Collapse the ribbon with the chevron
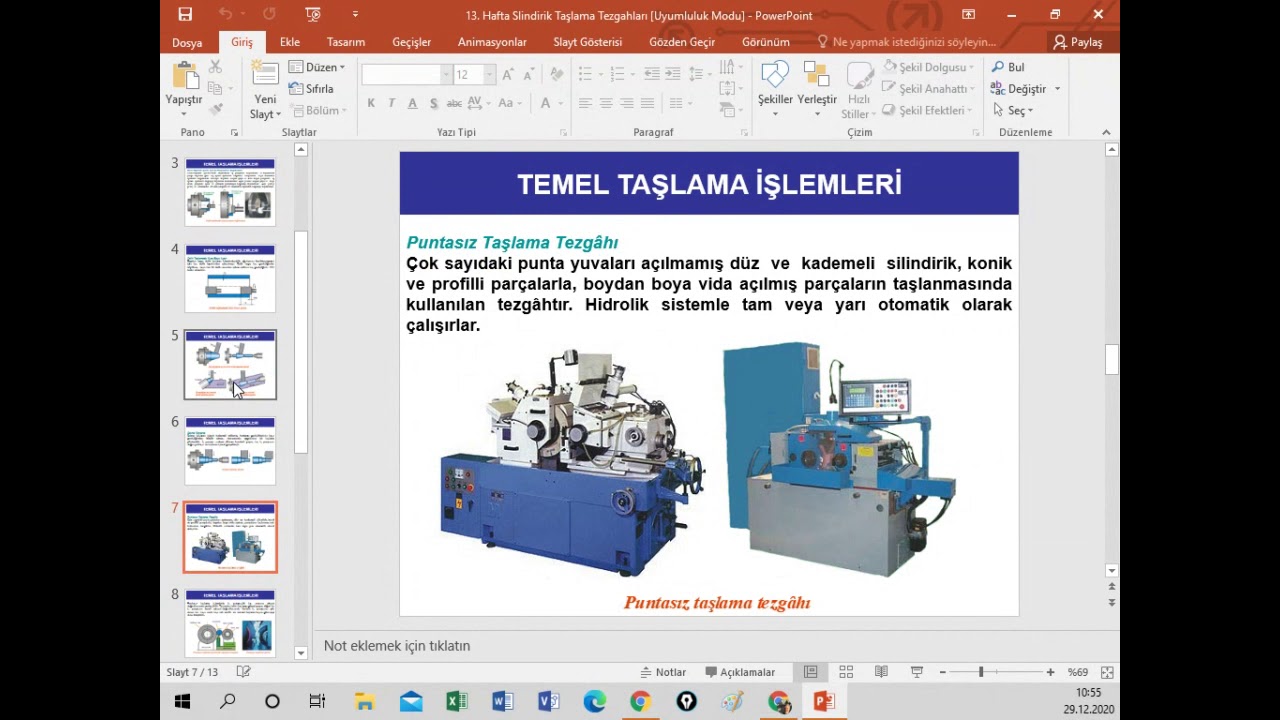The image size is (1280, 720). pyautogui.click(x=1106, y=132)
